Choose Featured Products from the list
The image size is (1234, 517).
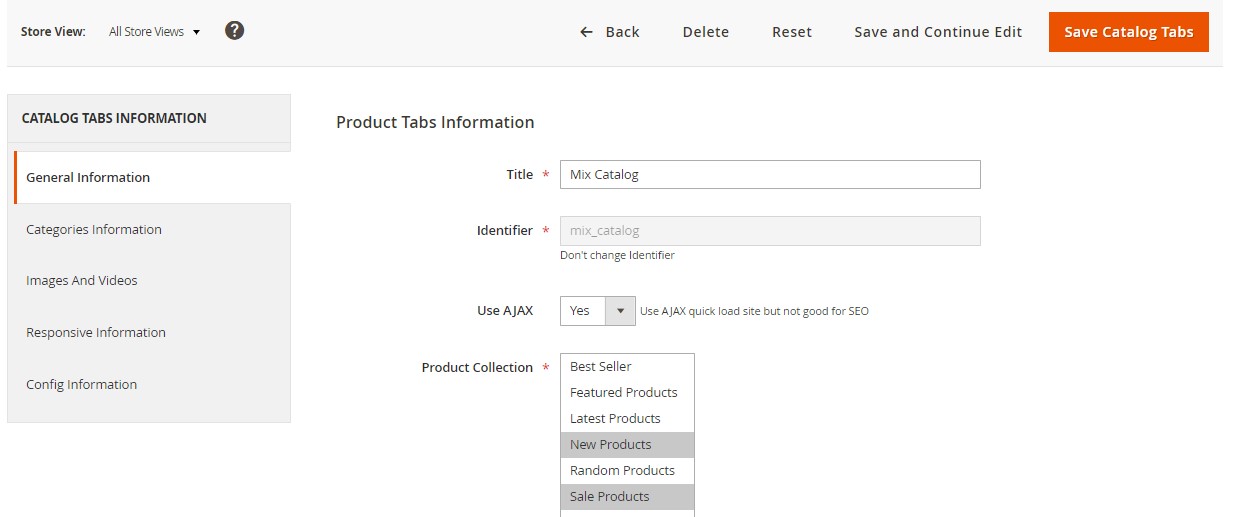(x=624, y=393)
